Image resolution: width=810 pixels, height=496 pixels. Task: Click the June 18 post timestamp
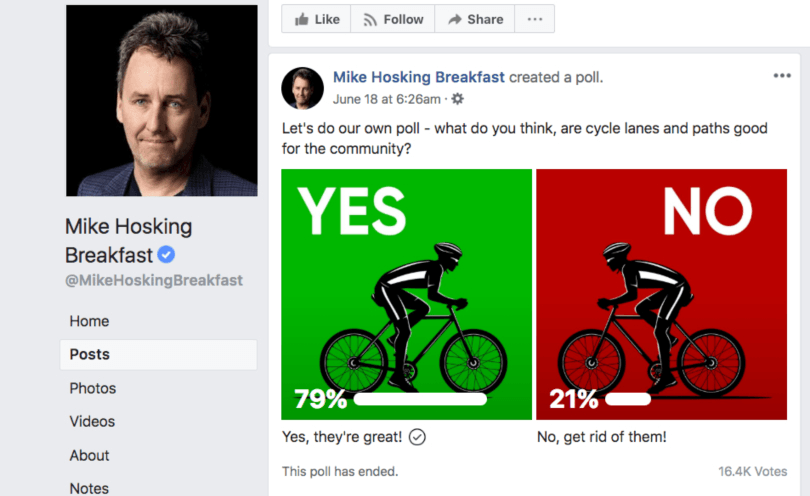[x=387, y=99]
